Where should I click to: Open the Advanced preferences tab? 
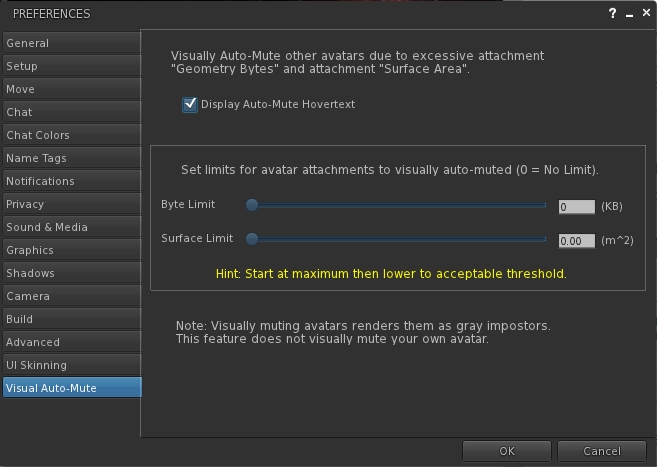pyautogui.click(x=71, y=342)
